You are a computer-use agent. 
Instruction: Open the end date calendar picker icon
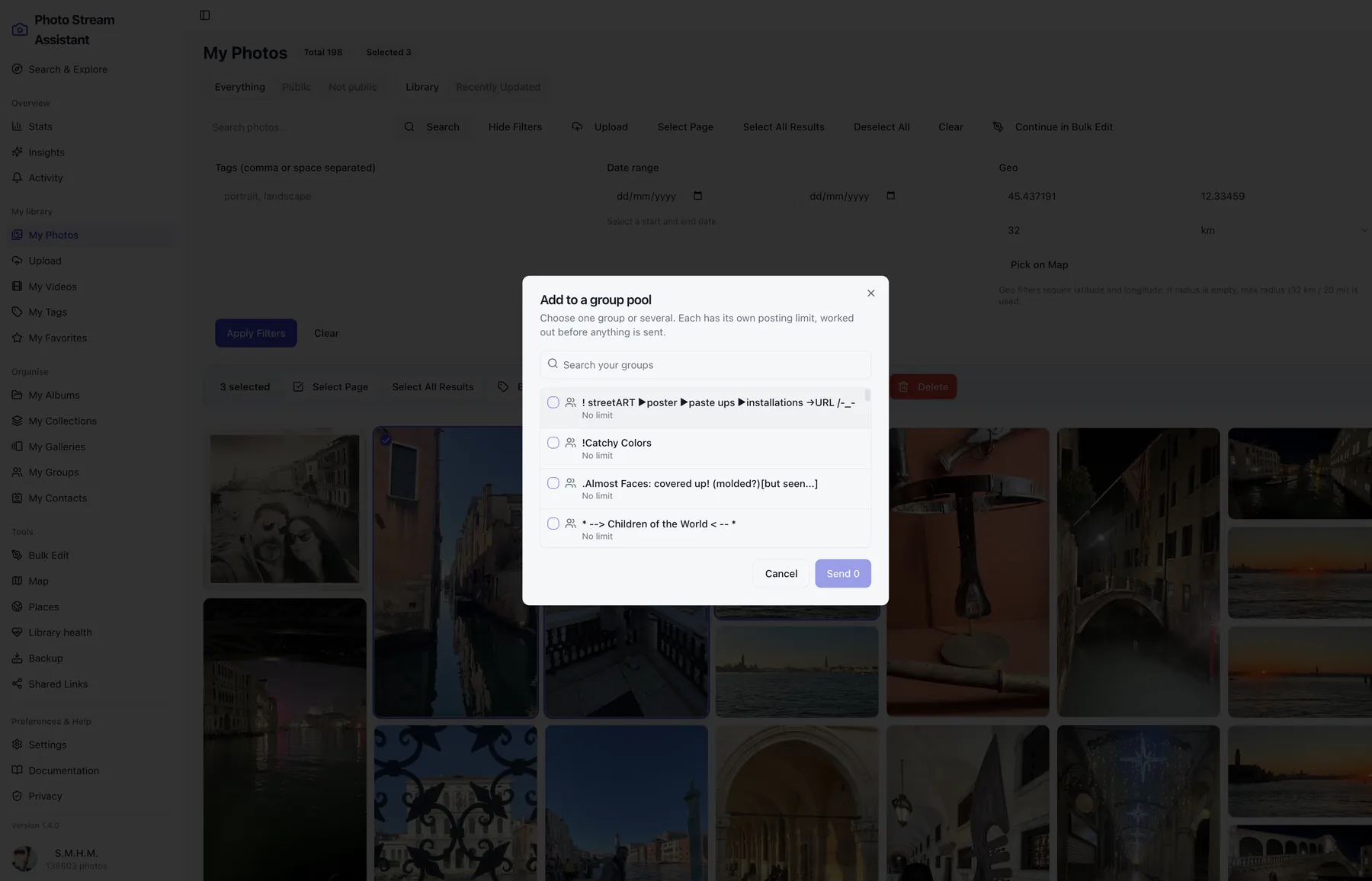click(890, 196)
